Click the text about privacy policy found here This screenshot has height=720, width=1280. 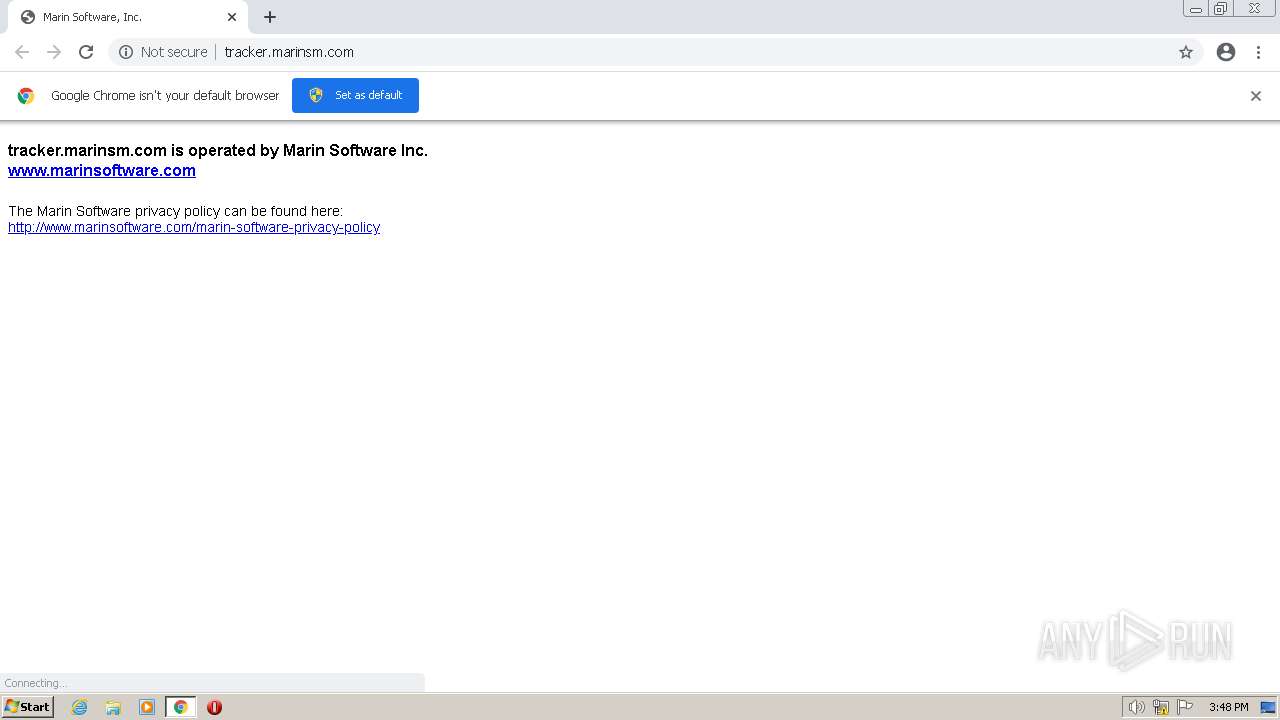175,211
